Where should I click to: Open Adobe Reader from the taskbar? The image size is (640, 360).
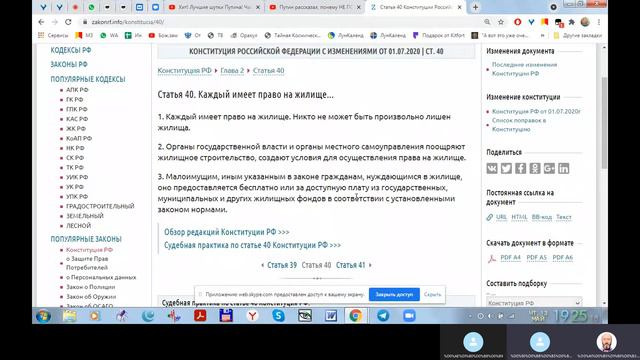tap(200, 316)
